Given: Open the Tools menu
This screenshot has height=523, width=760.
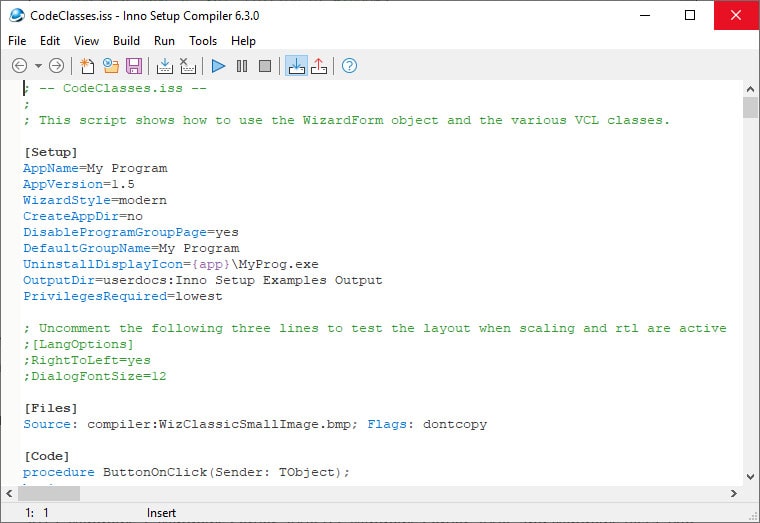Looking at the screenshot, I should click(x=203, y=41).
